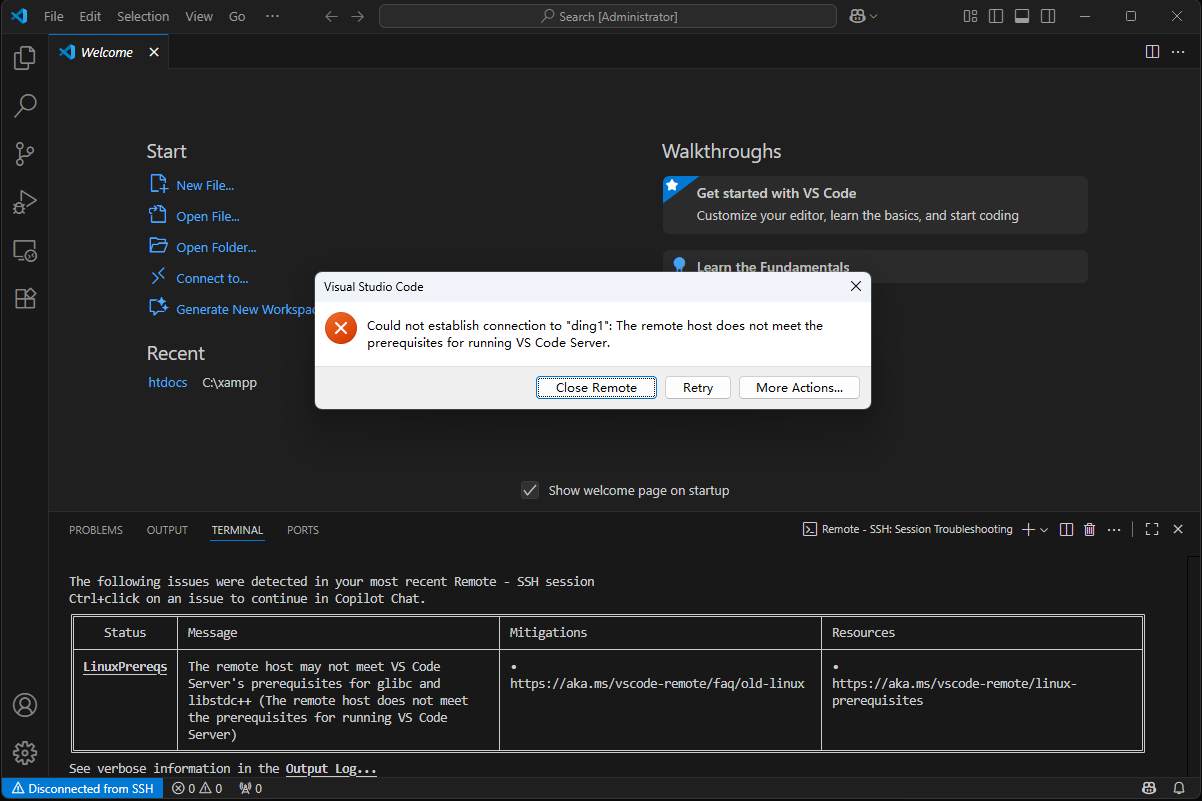Open the Selection menu
Screen dimensions: 1202x801
(x=143, y=16)
